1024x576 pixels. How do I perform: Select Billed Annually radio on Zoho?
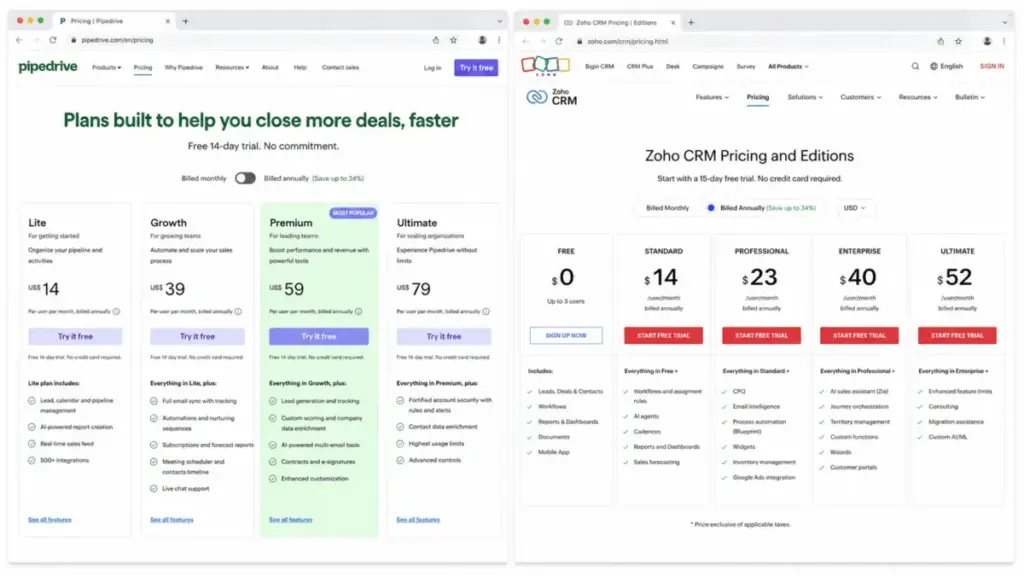tap(711, 208)
